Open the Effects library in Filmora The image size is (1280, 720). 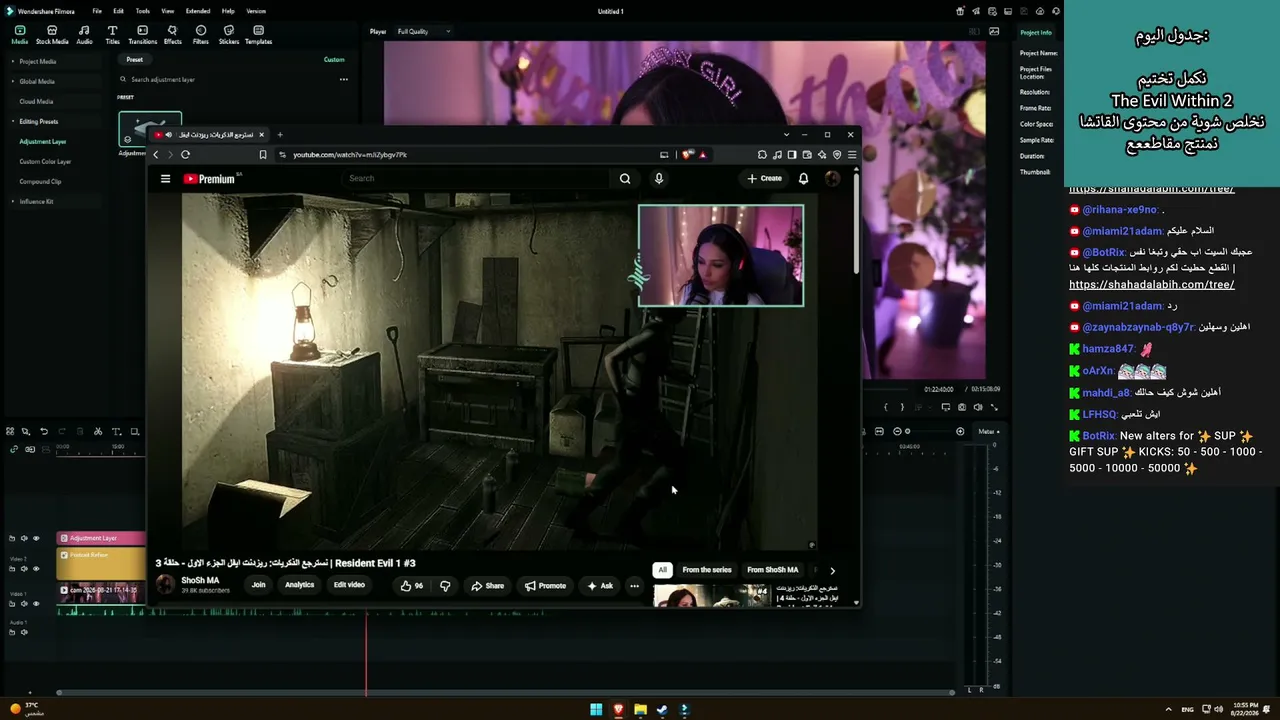[172, 35]
